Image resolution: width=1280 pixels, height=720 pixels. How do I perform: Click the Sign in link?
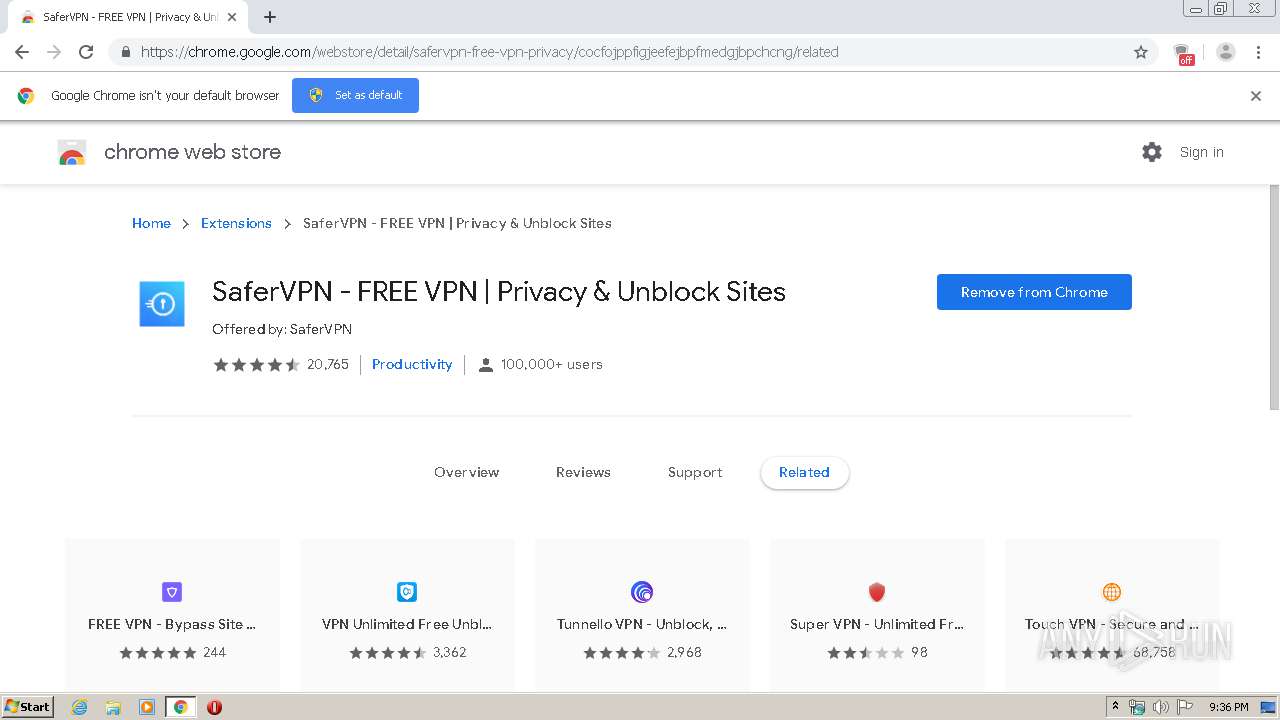(x=1201, y=152)
